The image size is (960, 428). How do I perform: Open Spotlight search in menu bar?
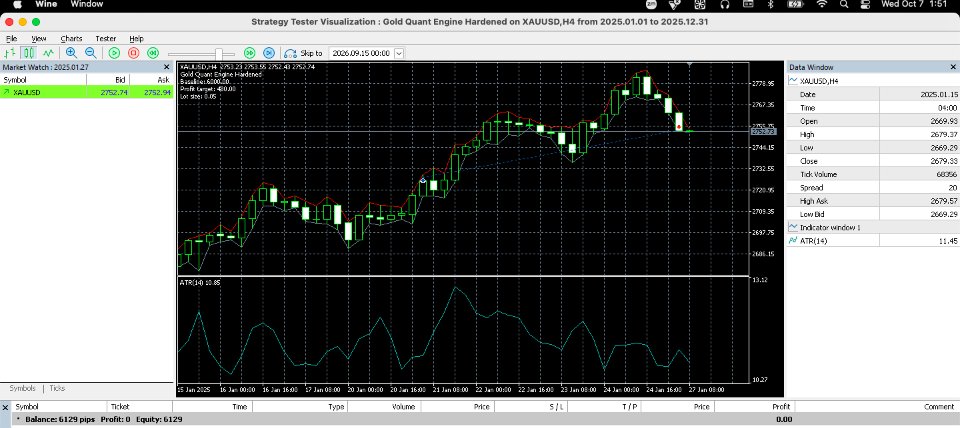coord(844,4)
